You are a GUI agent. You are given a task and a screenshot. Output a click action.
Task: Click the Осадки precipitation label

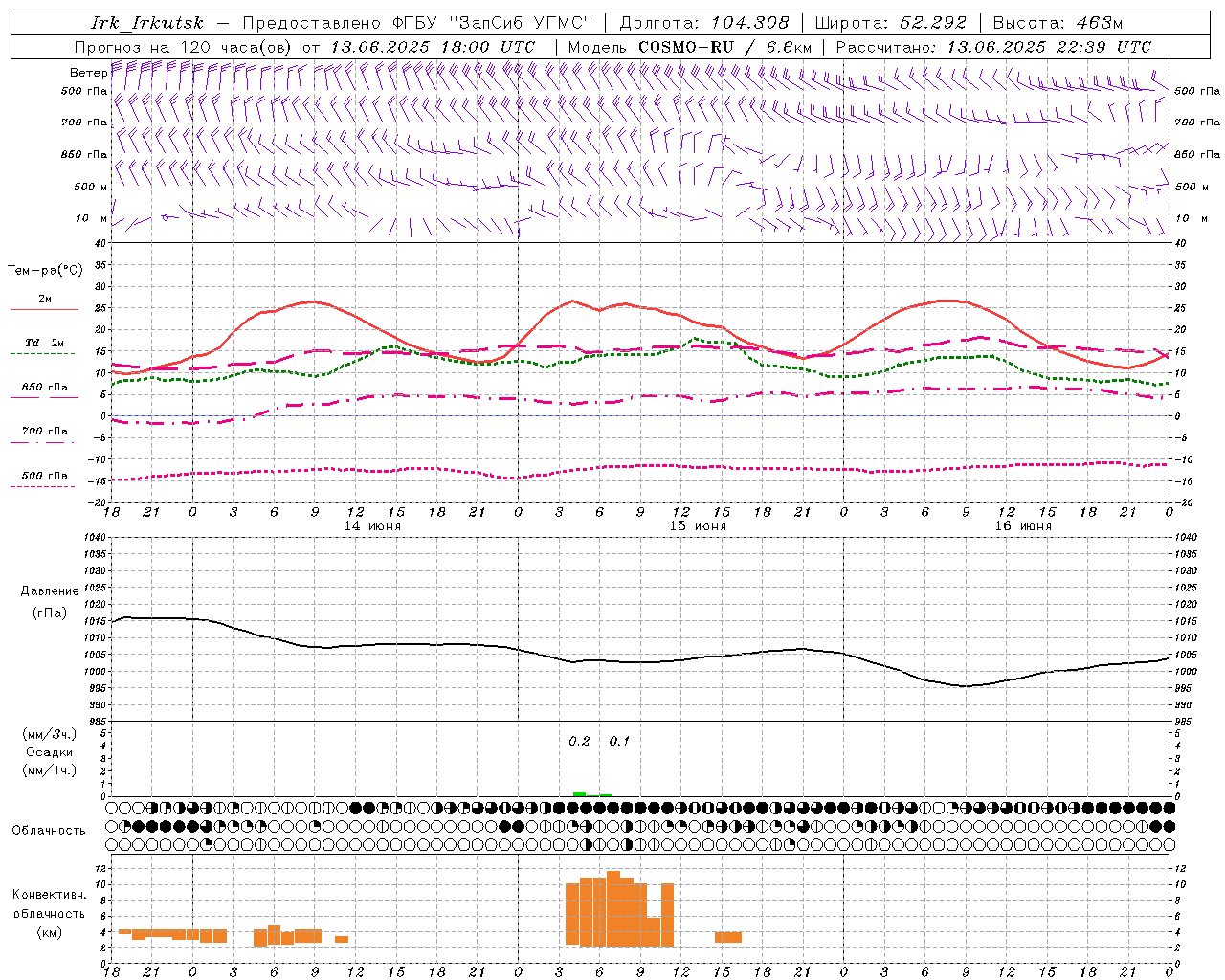click(x=50, y=752)
